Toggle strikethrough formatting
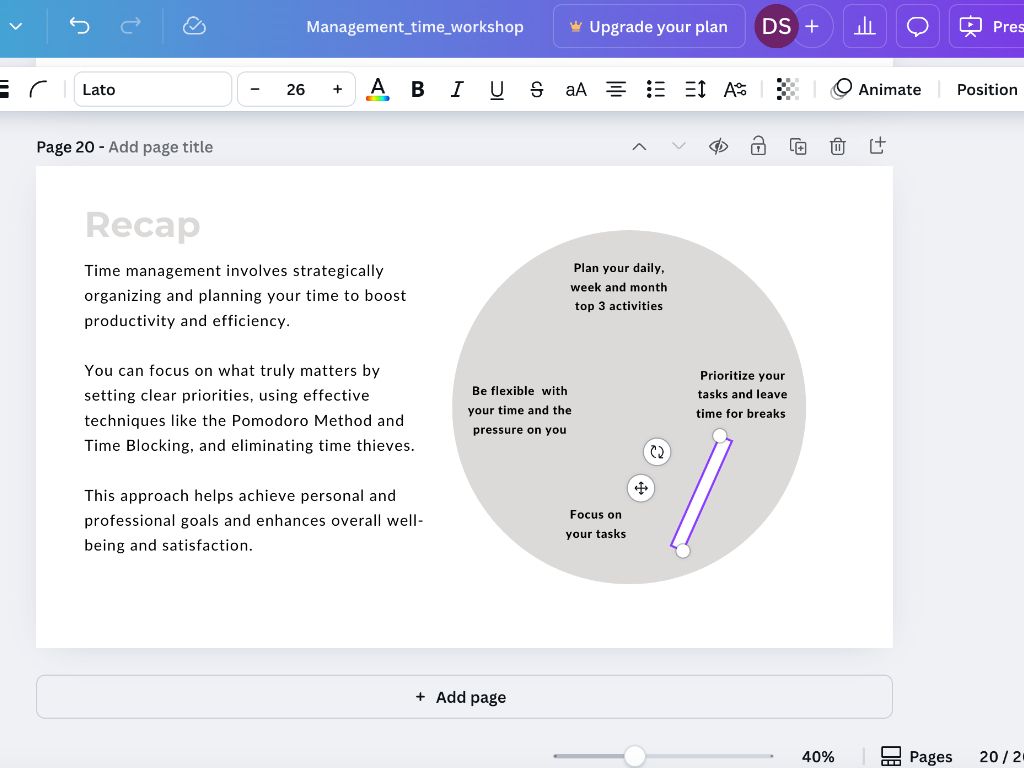 (536, 89)
